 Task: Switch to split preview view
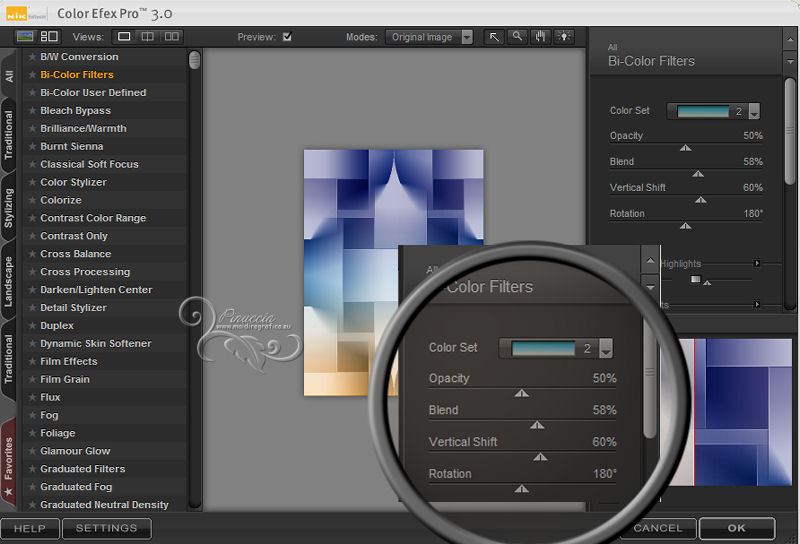(x=148, y=37)
